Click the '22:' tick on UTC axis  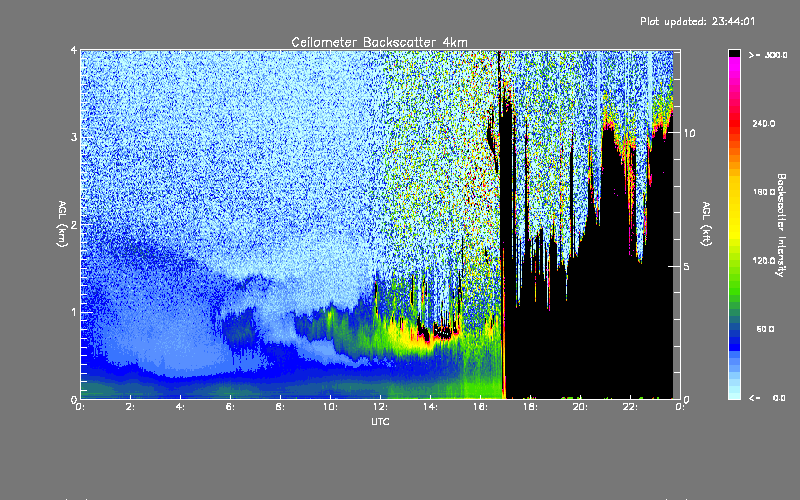[630, 407]
